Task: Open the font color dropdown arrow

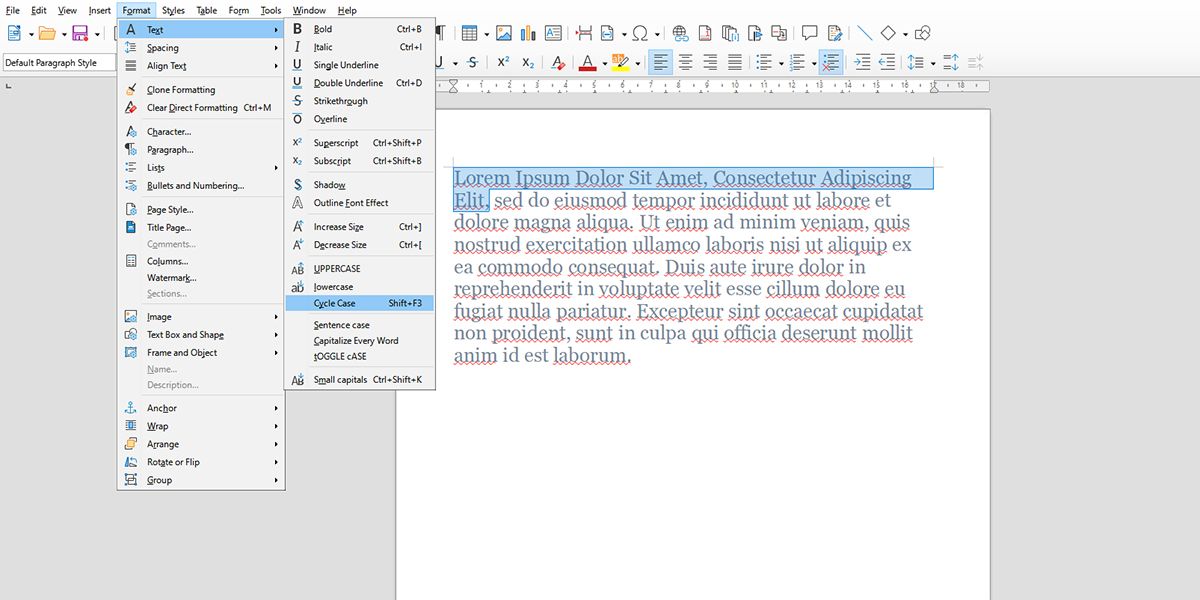Action: pyautogui.click(x=603, y=62)
